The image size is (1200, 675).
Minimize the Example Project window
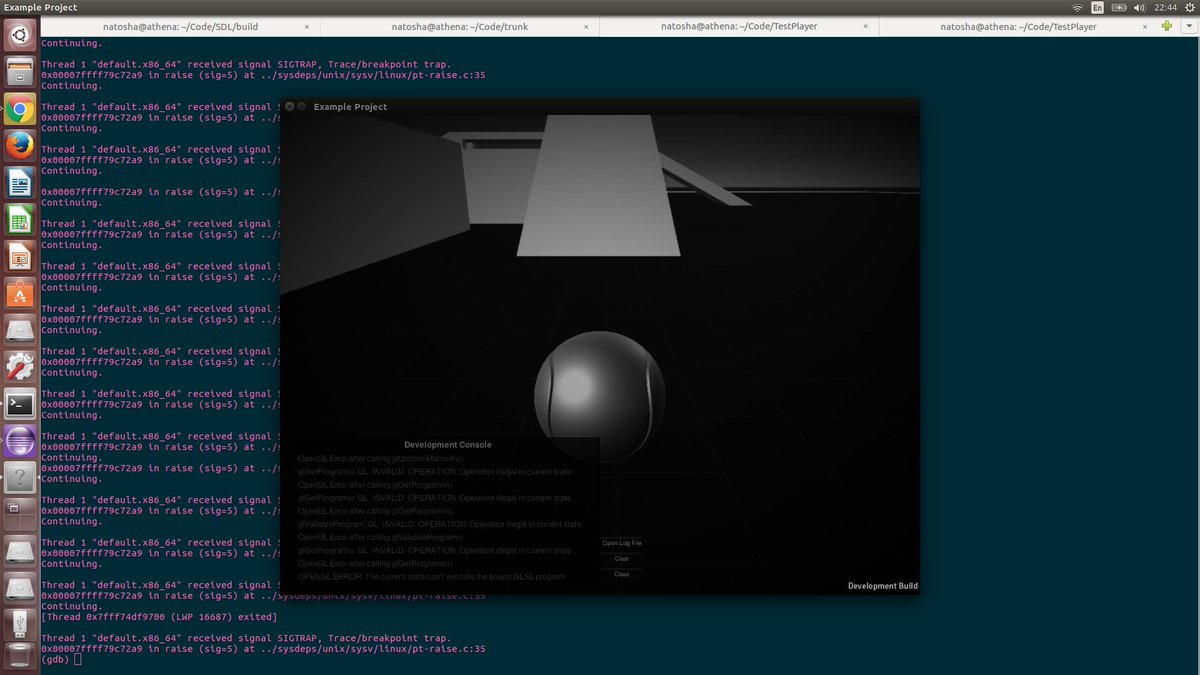(x=302, y=106)
